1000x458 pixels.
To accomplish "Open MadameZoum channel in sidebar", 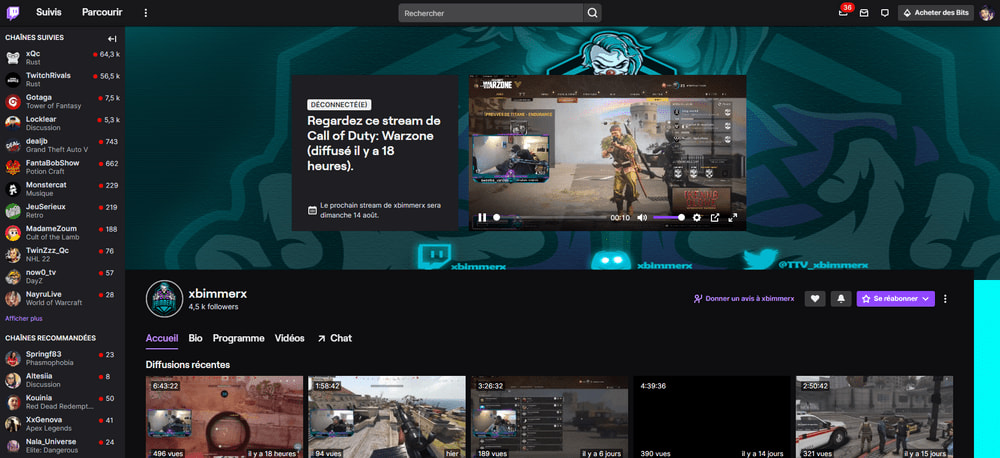I will point(62,233).
